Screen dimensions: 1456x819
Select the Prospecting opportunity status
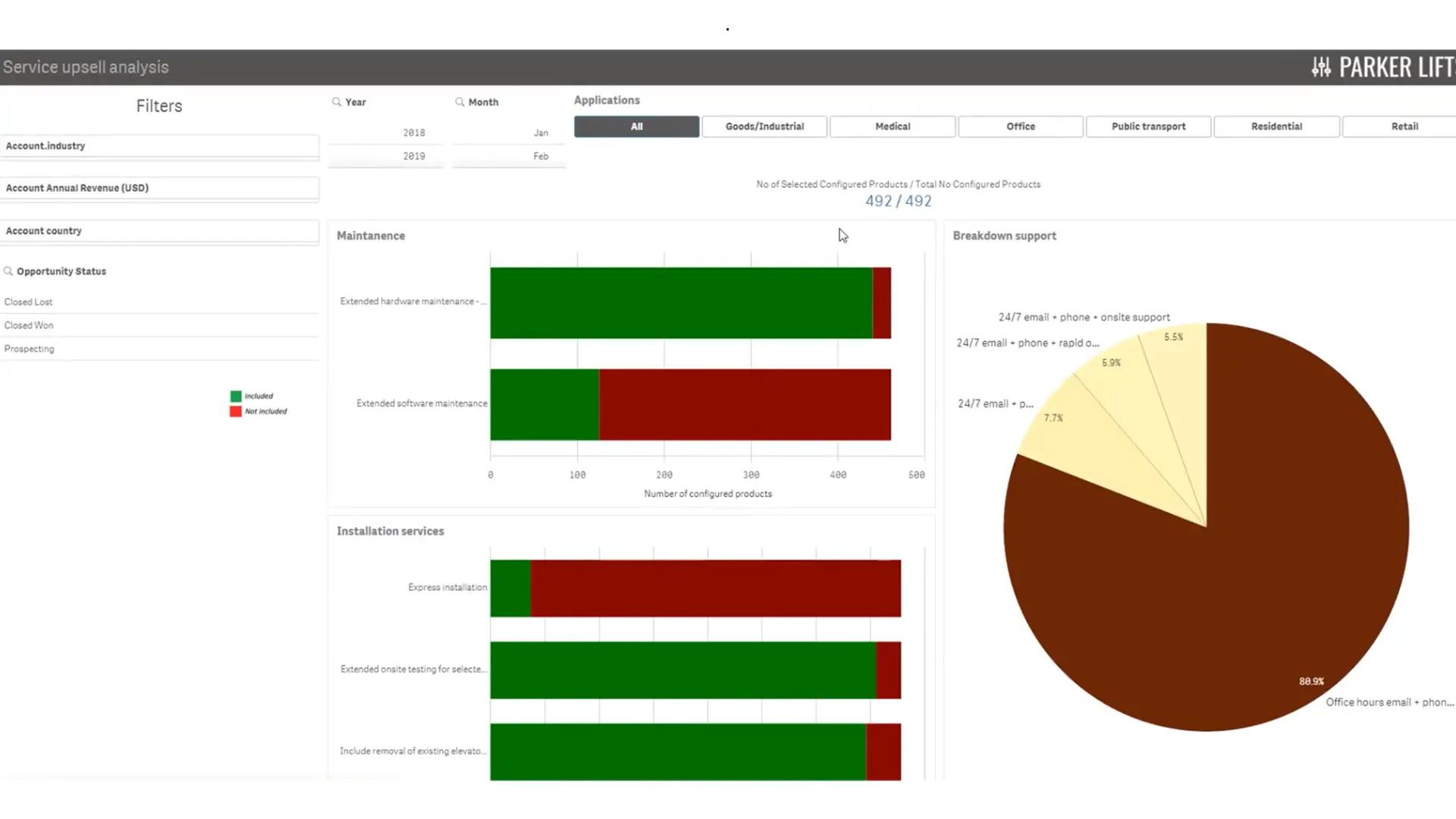pyautogui.click(x=30, y=349)
